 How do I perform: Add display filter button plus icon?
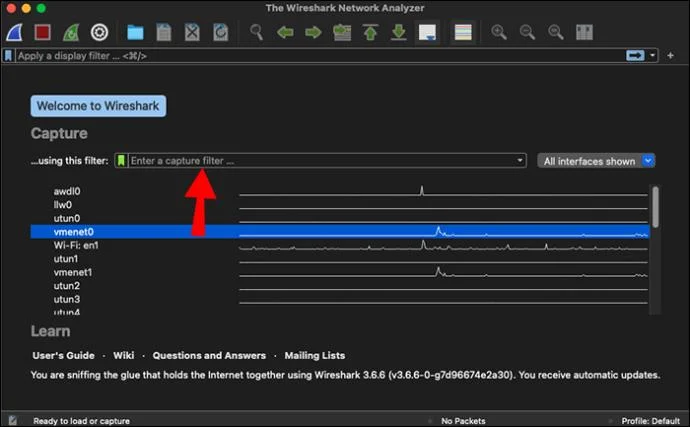(670, 55)
